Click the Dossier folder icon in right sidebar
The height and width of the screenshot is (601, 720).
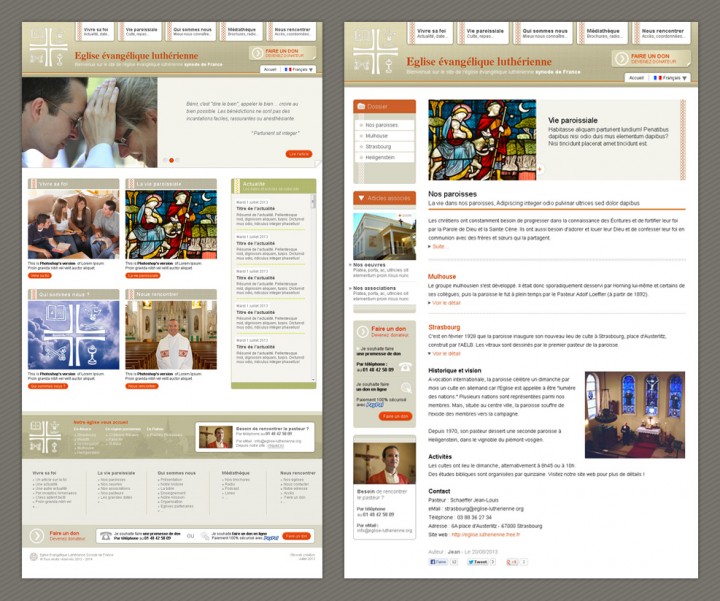361,105
